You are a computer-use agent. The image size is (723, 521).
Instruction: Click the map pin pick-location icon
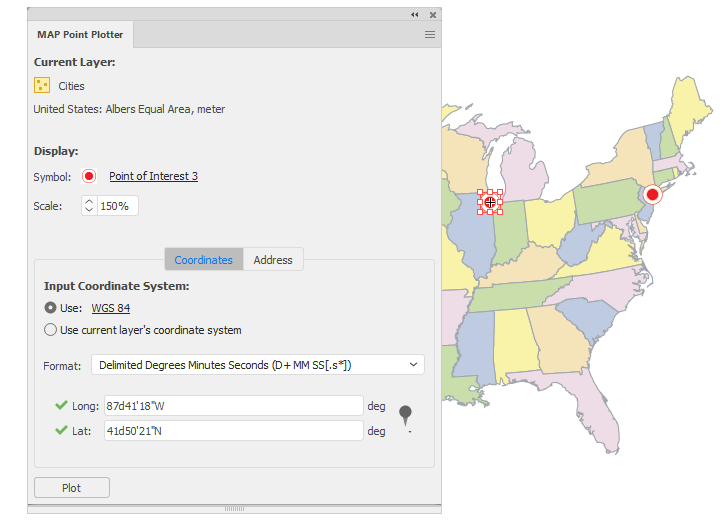405,416
